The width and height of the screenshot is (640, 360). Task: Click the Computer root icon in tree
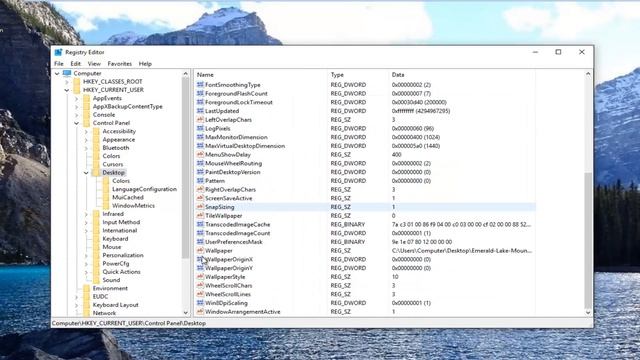coord(67,73)
